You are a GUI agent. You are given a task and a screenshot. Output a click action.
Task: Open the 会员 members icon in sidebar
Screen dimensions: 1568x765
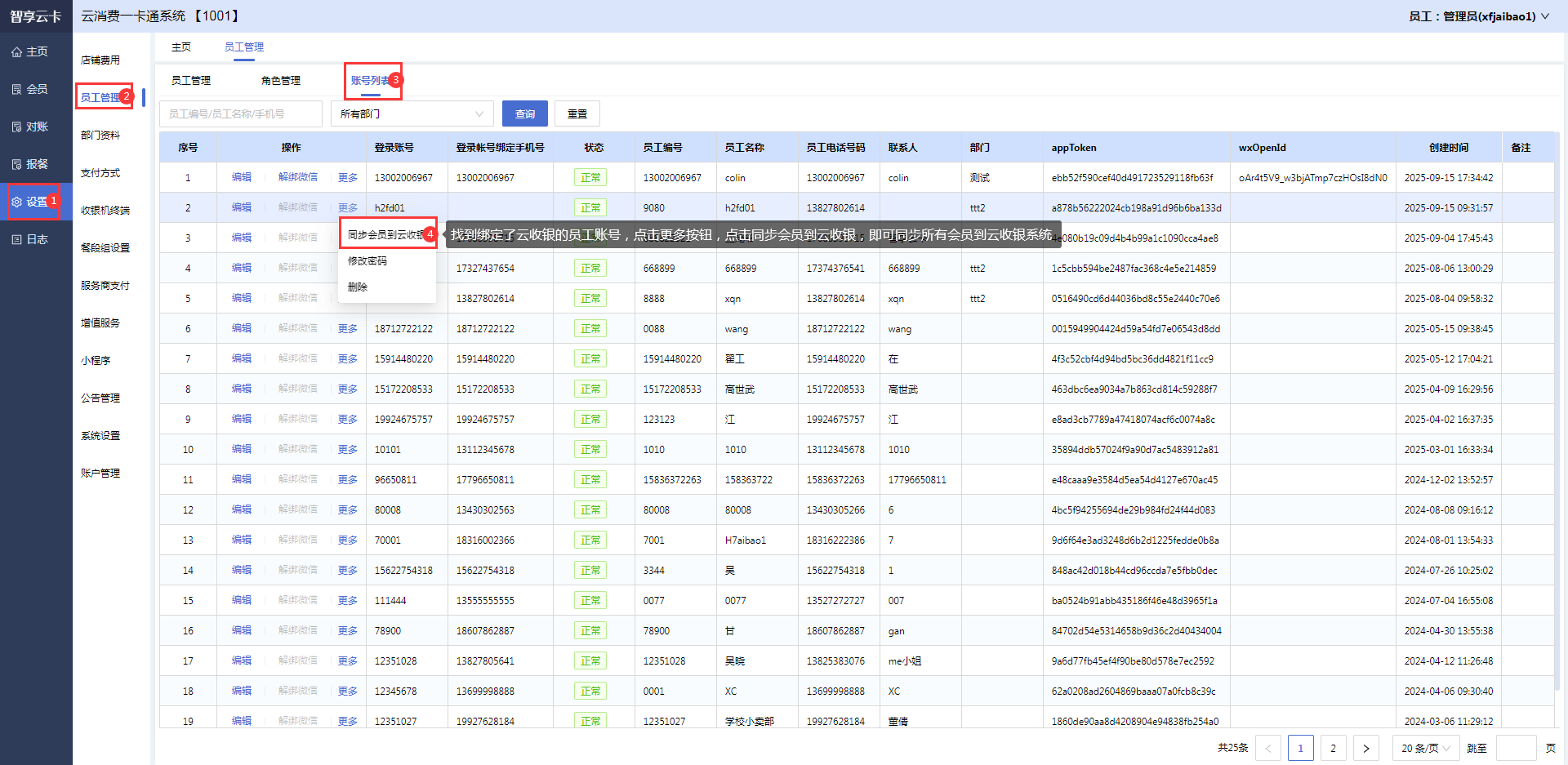17,90
